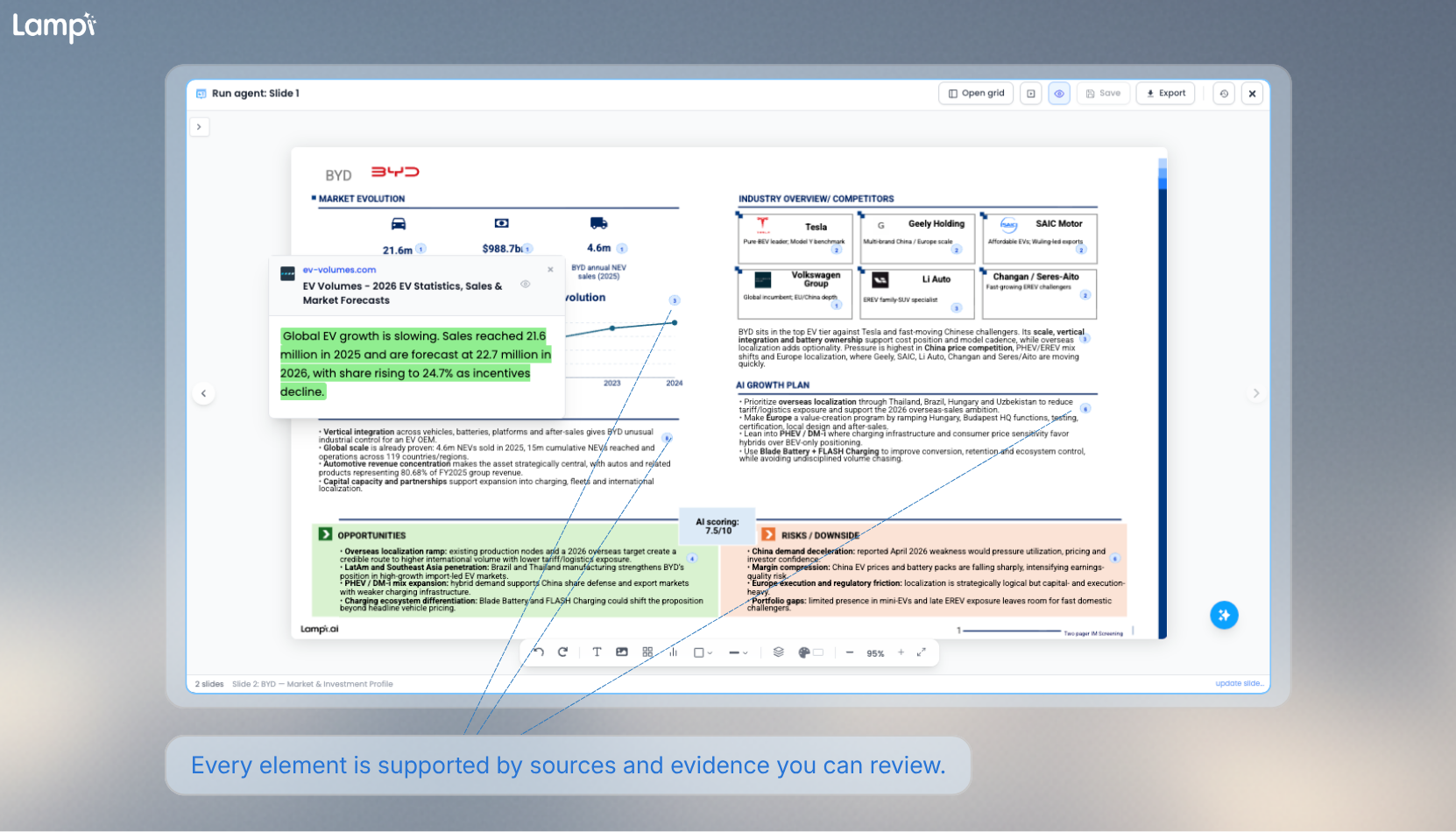Image resolution: width=1456 pixels, height=832 pixels.
Task: Click the 'update slide...' link
Action: [x=1239, y=683]
